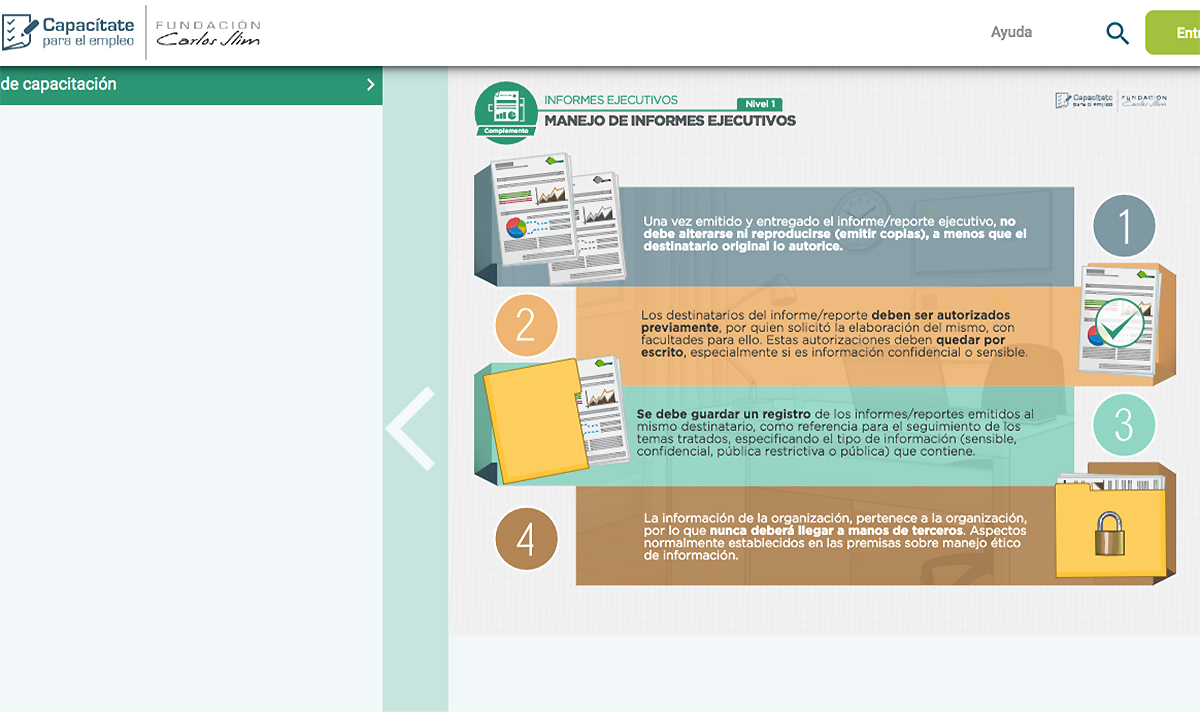1200x712 pixels.
Task: Click the teal number 3 circle
Action: tap(1124, 426)
